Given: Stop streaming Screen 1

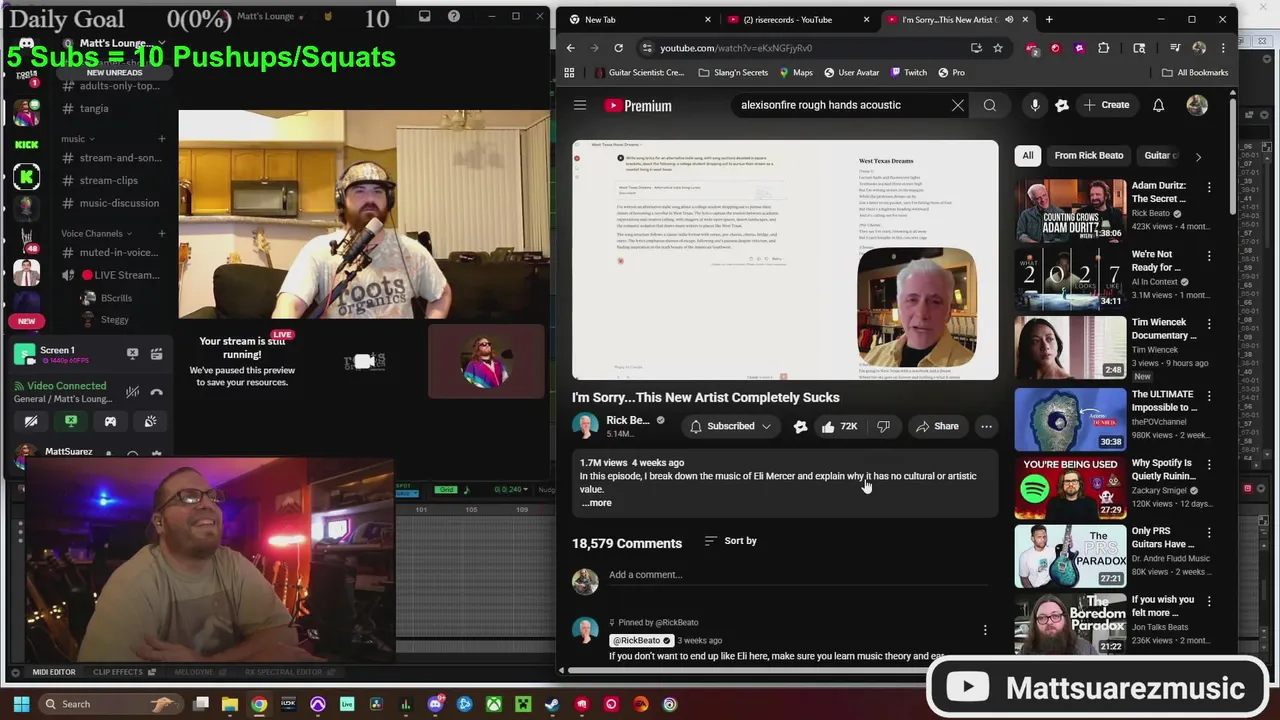Looking at the screenshot, I should coord(132,354).
